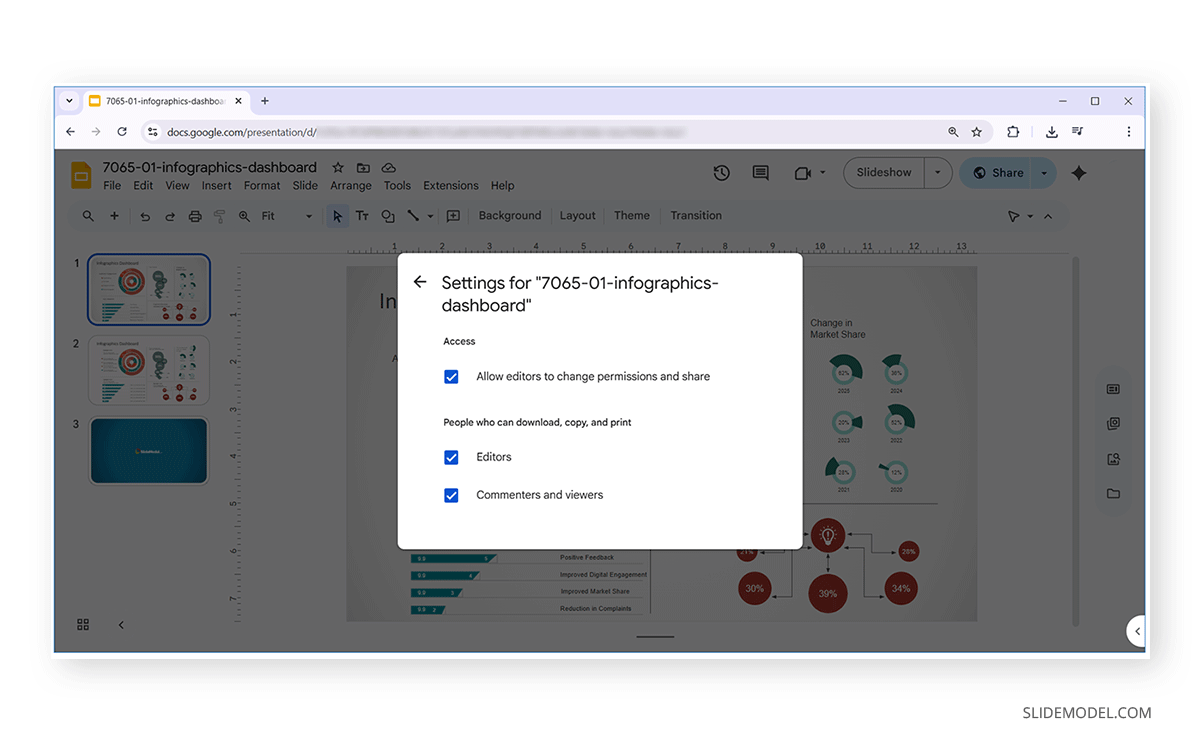
Task: Open the shapes tool
Action: [x=388, y=215]
